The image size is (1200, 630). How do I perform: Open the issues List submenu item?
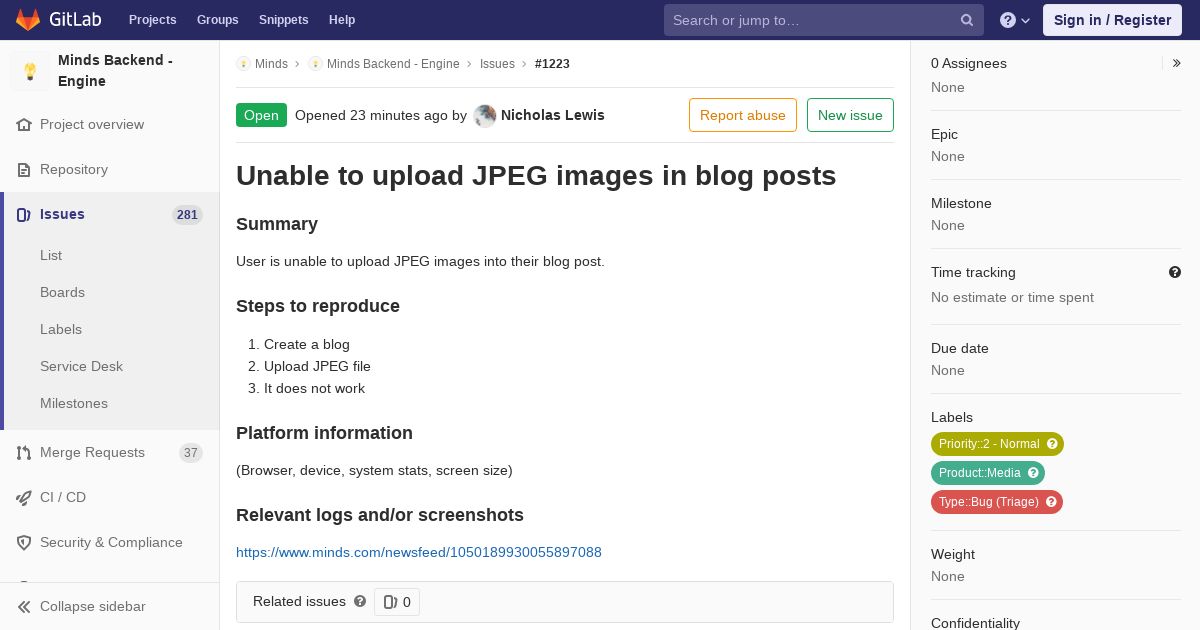click(51, 256)
